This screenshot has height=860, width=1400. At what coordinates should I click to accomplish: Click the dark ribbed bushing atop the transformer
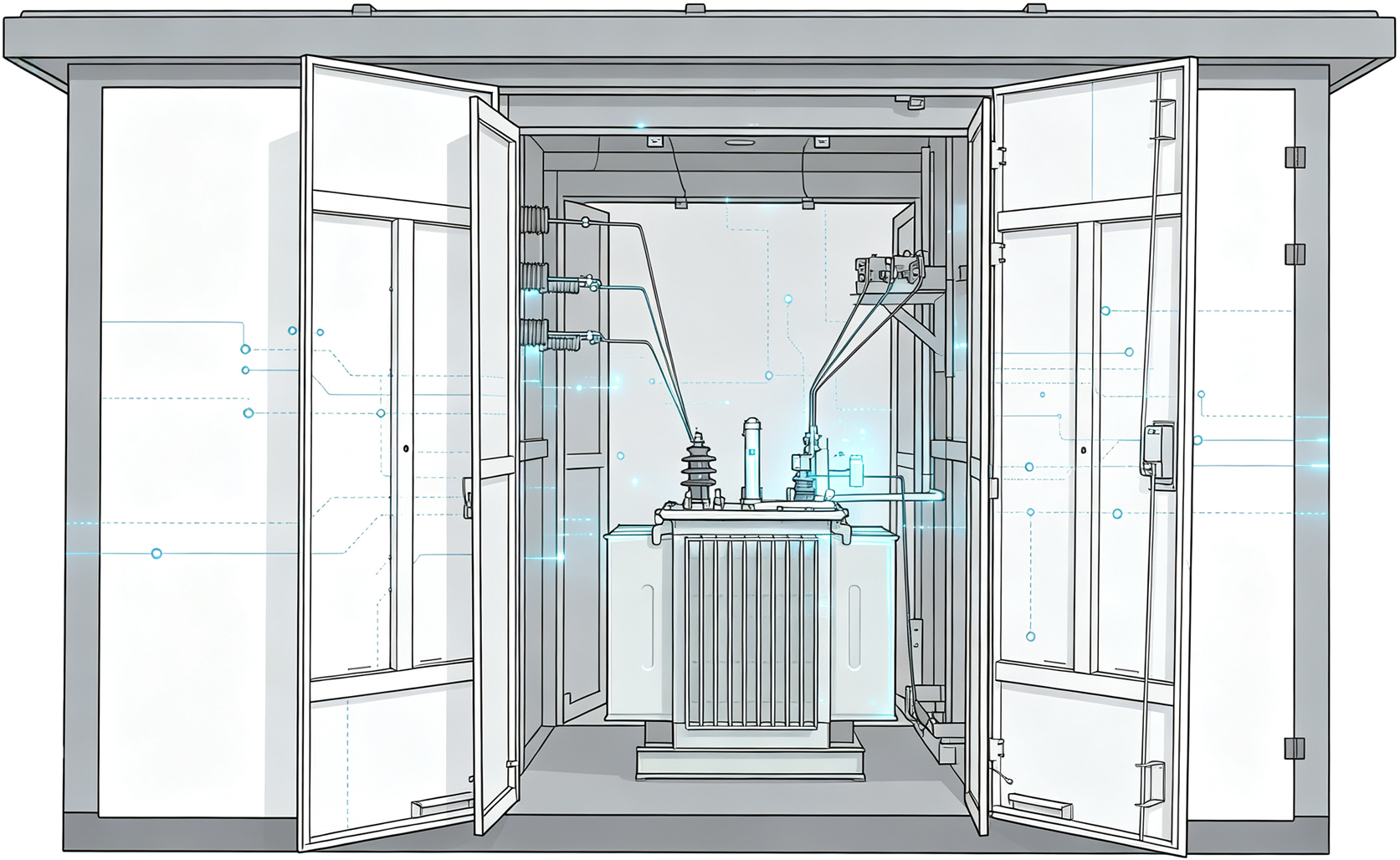point(697,469)
